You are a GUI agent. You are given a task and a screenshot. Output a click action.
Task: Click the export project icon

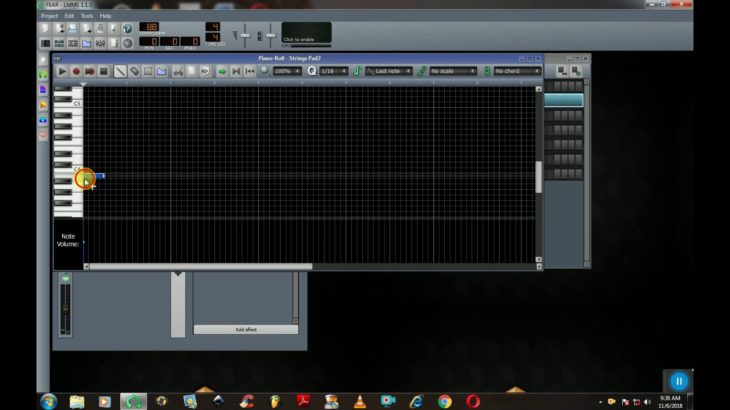114,29
